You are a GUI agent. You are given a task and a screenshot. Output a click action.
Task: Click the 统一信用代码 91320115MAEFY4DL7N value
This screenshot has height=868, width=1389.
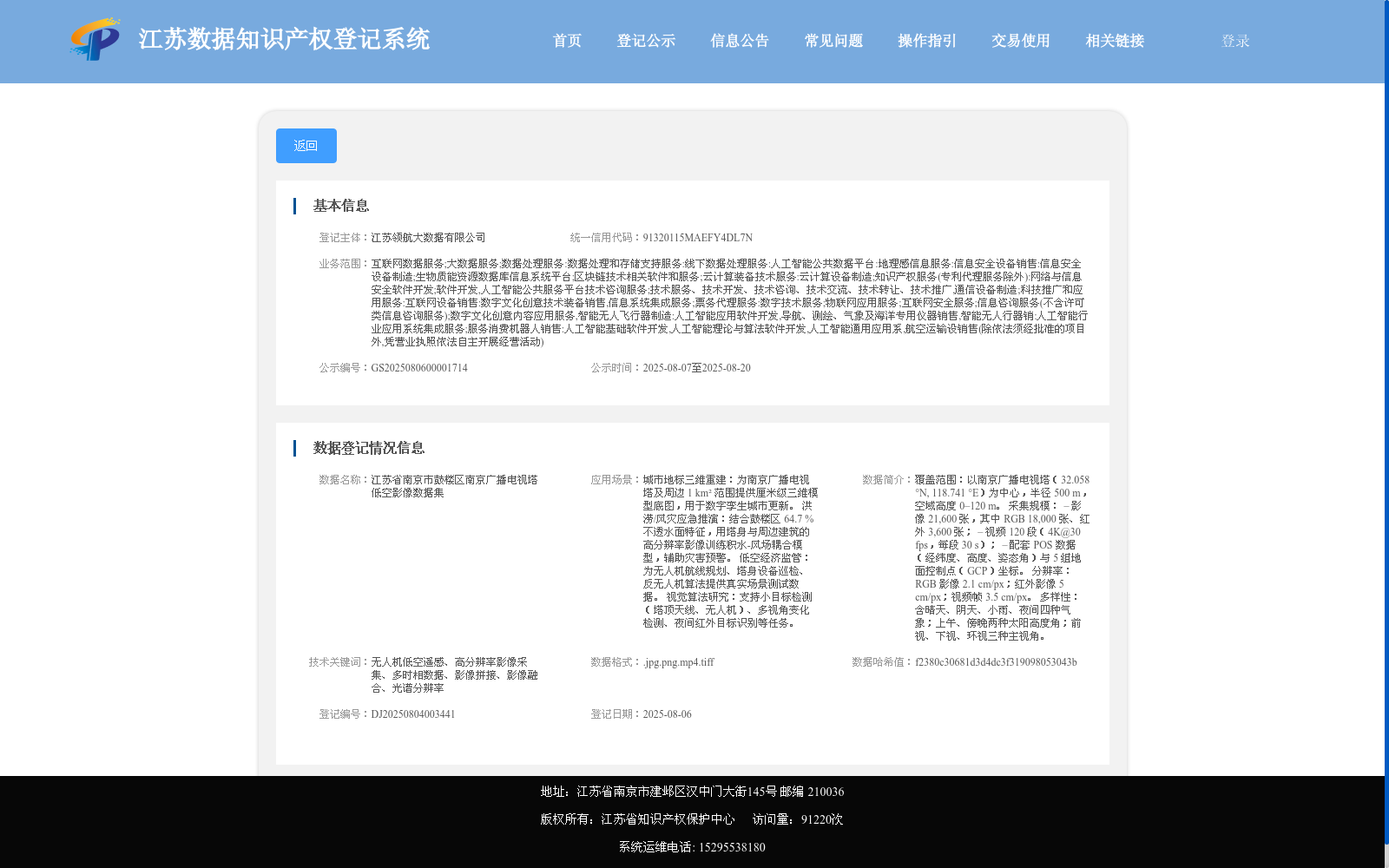pos(696,236)
